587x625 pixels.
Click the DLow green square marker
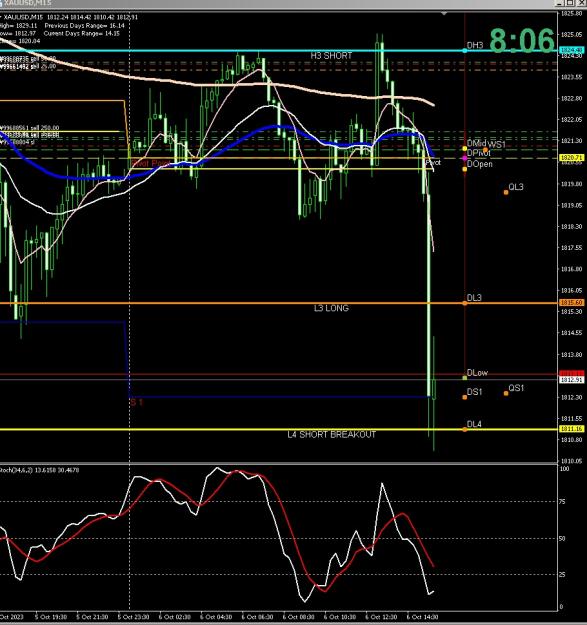tap(465, 377)
